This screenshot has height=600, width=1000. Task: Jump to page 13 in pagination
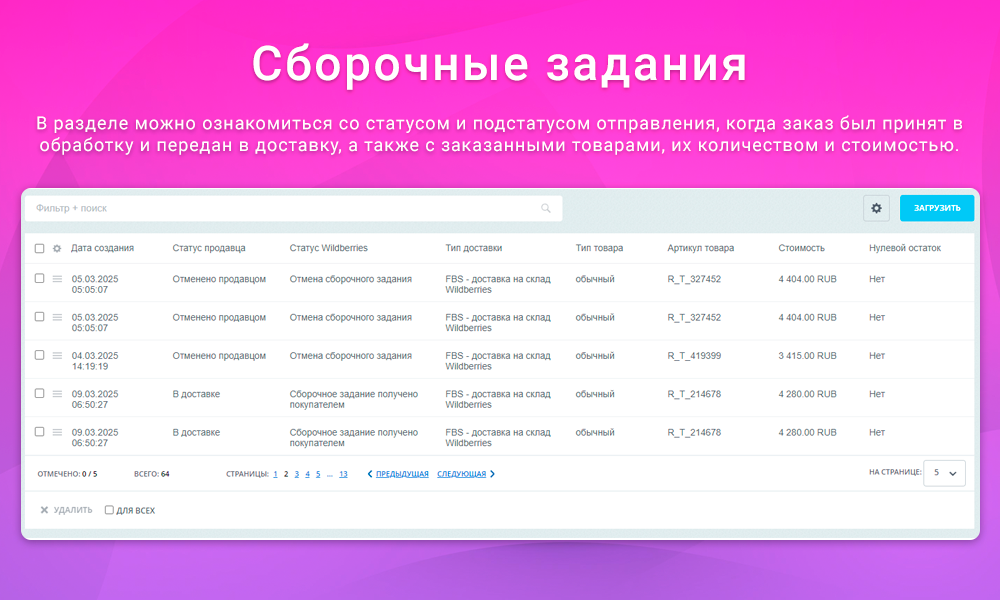point(343,473)
